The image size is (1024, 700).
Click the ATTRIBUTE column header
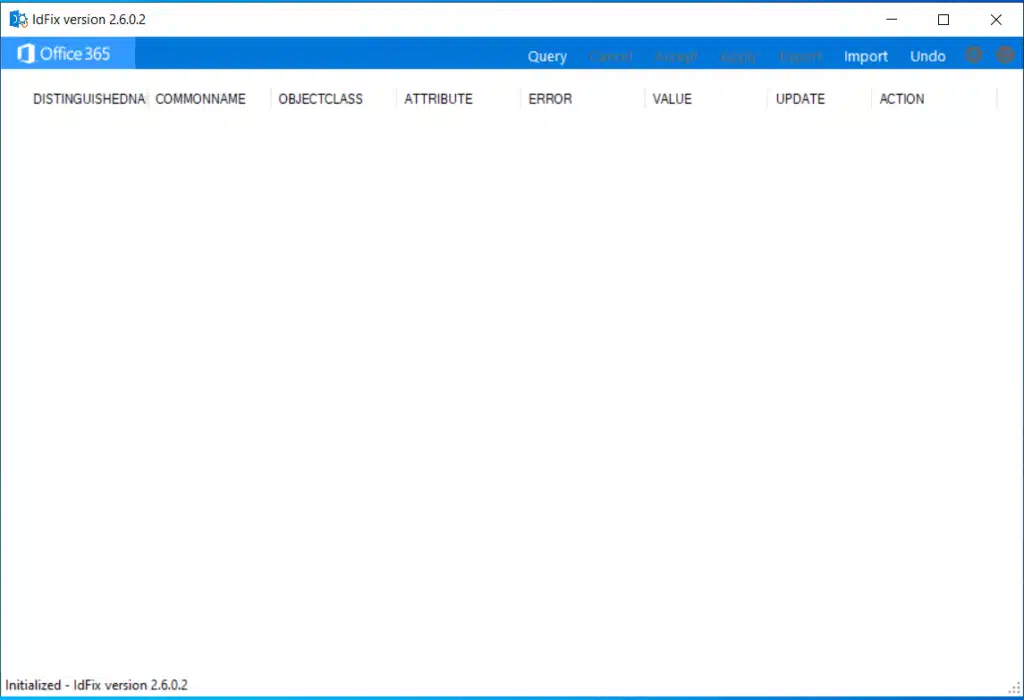[x=438, y=99]
